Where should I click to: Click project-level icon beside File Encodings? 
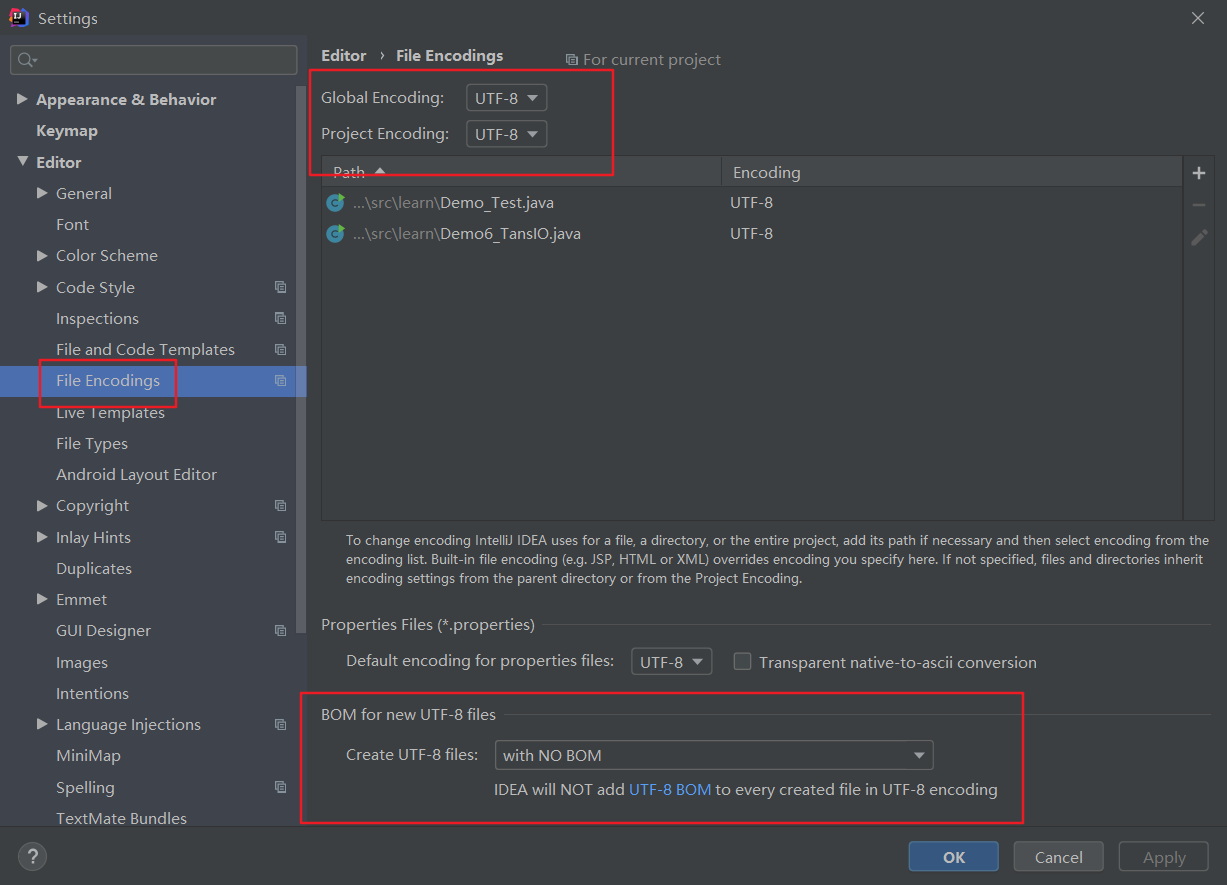[x=280, y=381]
